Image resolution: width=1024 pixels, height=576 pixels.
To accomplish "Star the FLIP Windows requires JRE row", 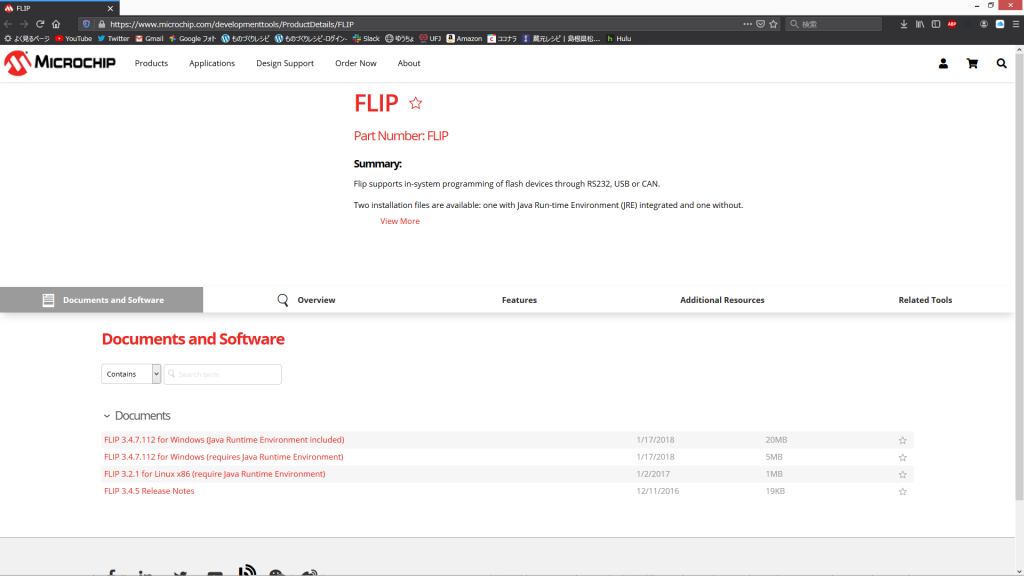I will pyautogui.click(x=903, y=457).
